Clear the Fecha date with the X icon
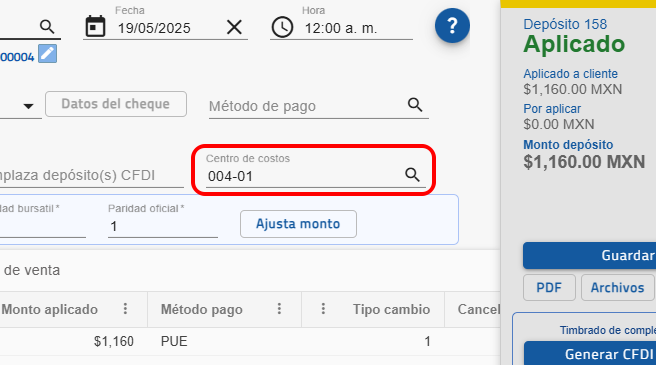This screenshot has height=365, width=656. pyautogui.click(x=234, y=28)
